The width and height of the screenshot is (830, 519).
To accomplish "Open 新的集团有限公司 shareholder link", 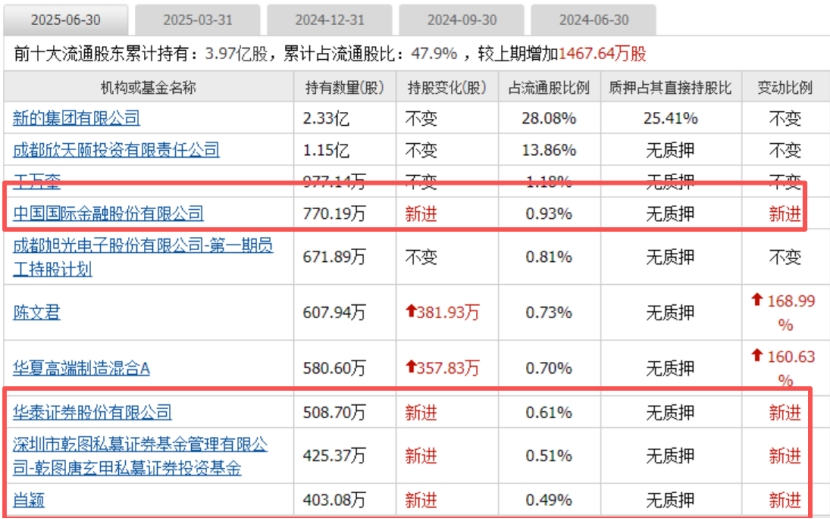I will (x=76, y=118).
